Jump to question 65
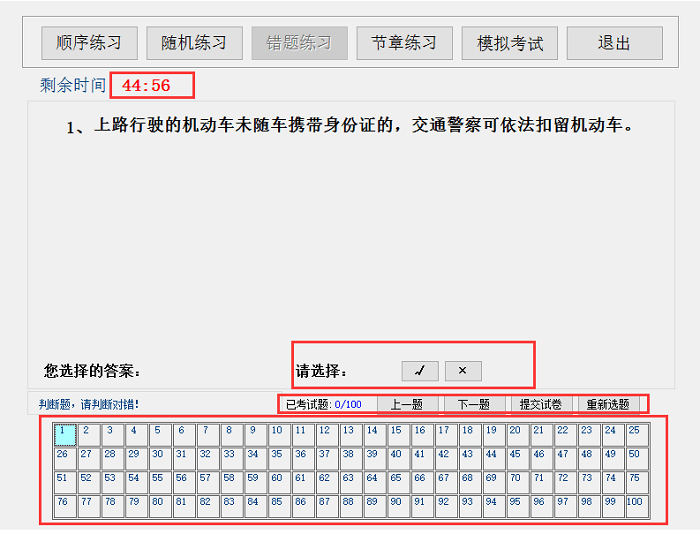Image resolution: width=700 pixels, height=534 pixels. pyautogui.click(x=399, y=483)
